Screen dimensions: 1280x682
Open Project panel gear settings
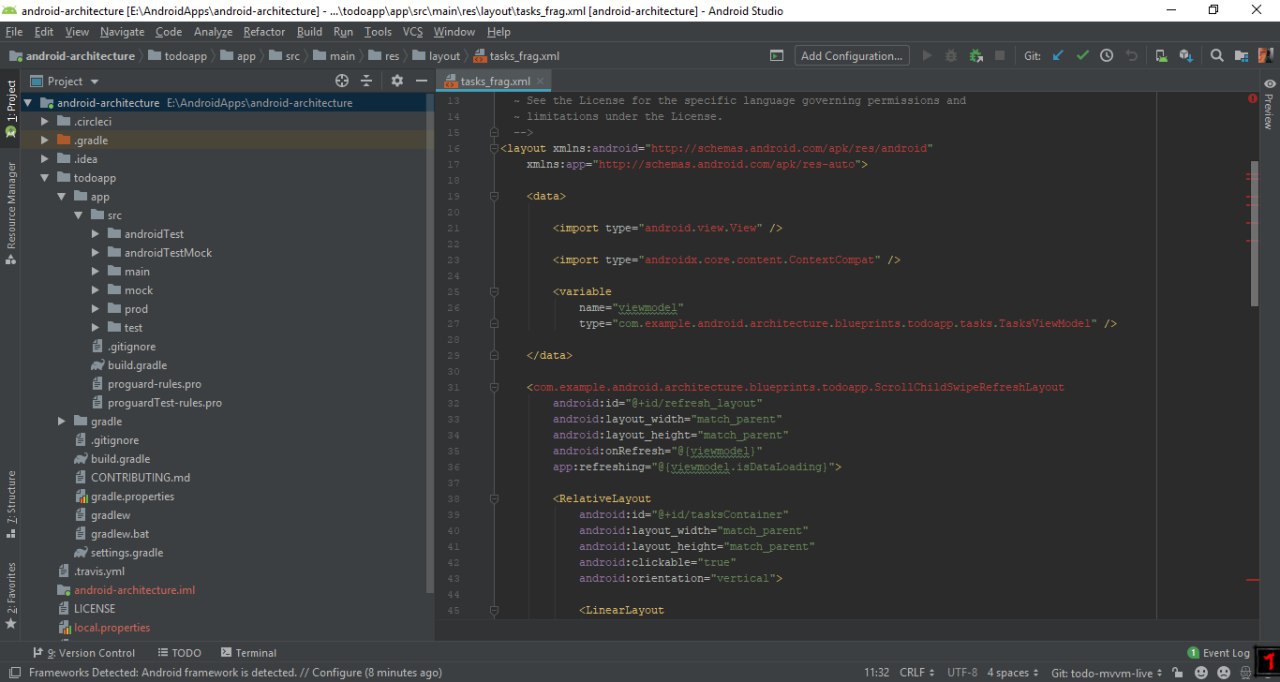pos(397,81)
